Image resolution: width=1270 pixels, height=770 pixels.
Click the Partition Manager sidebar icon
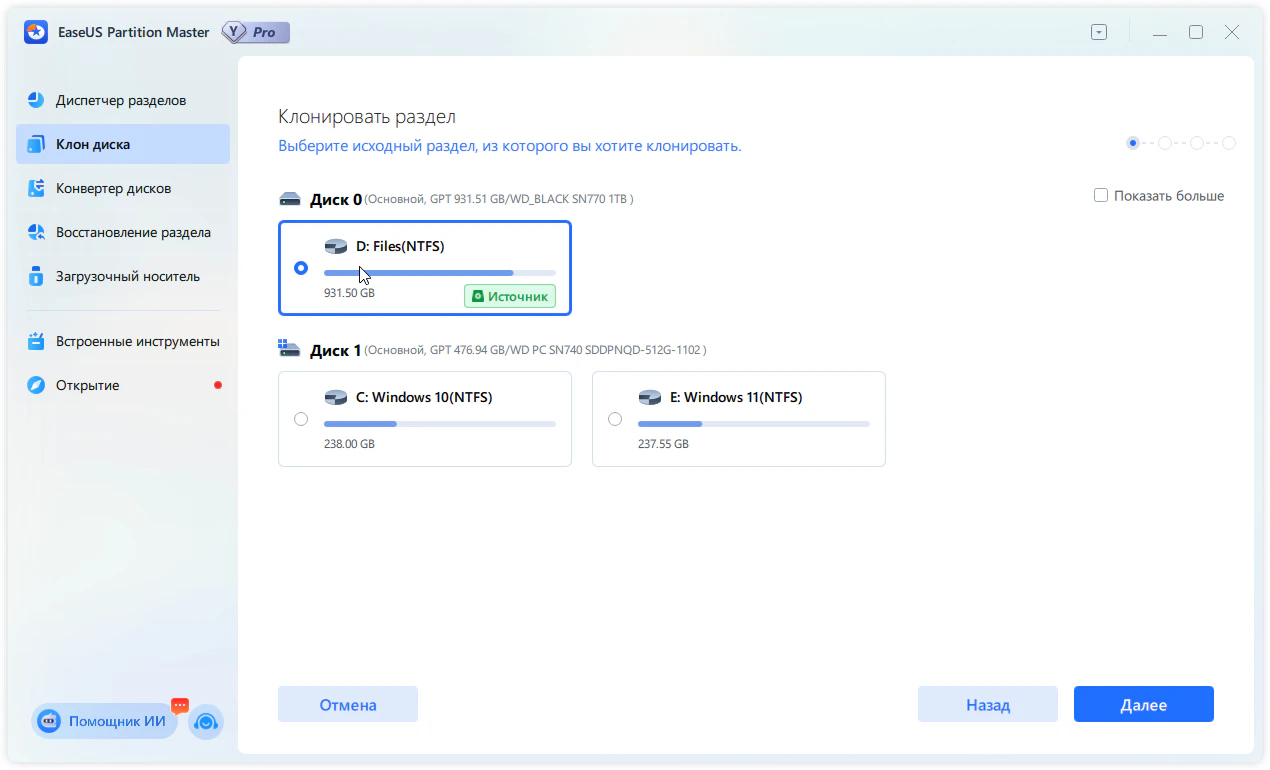click(36, 100)
